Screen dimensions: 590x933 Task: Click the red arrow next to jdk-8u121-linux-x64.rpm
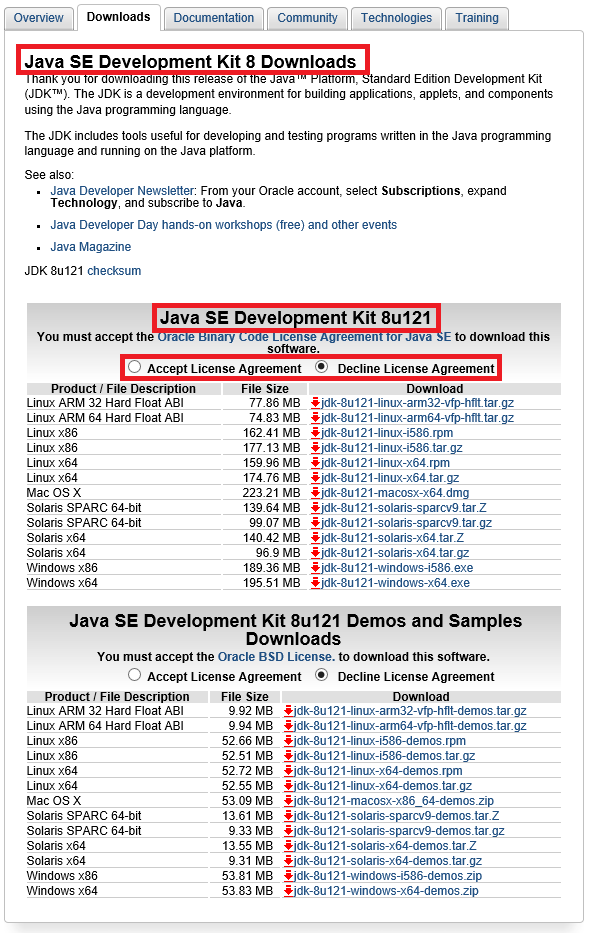[316, 463]
